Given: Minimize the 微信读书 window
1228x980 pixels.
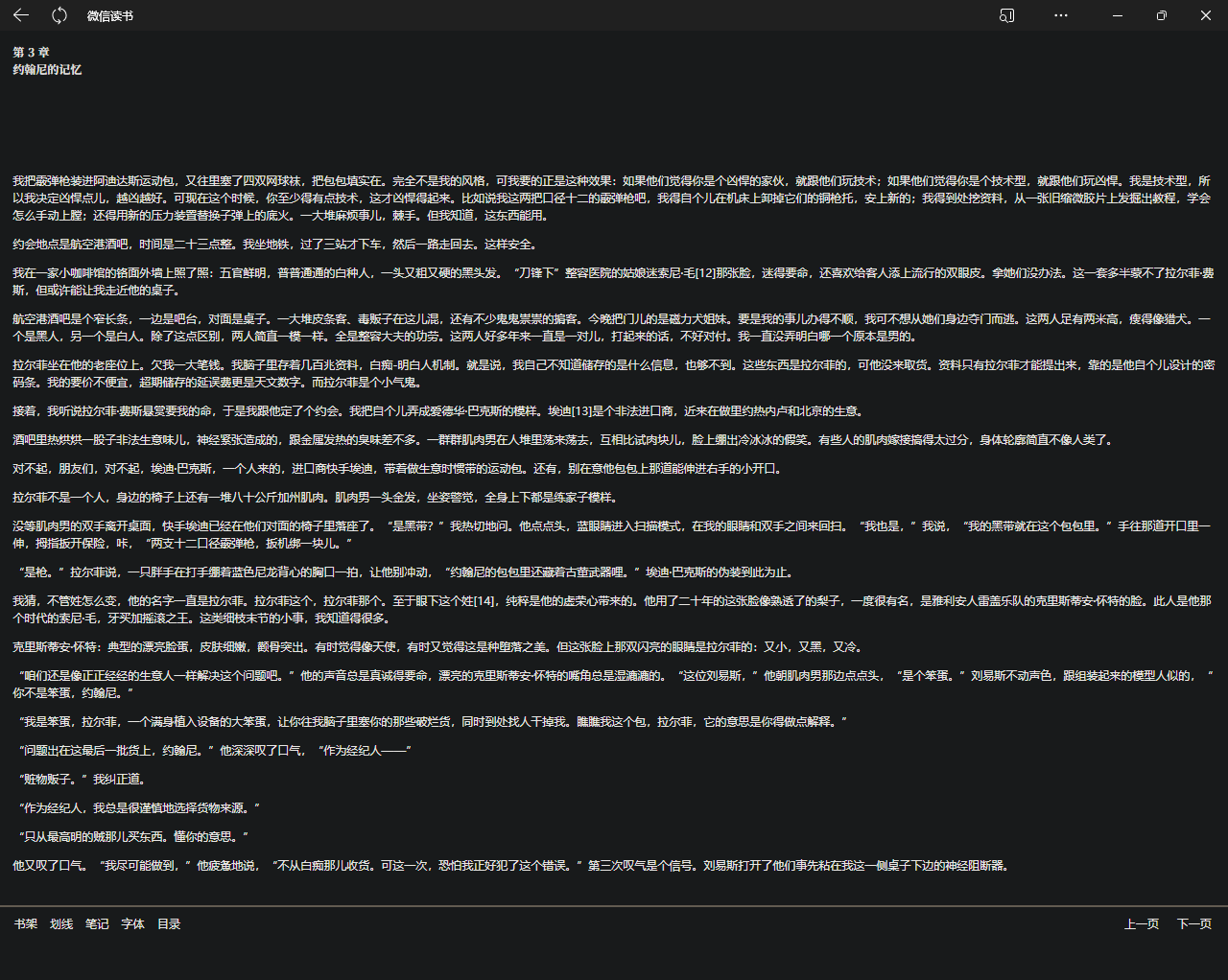Looking at the screenshot, I should [1118, 15].
